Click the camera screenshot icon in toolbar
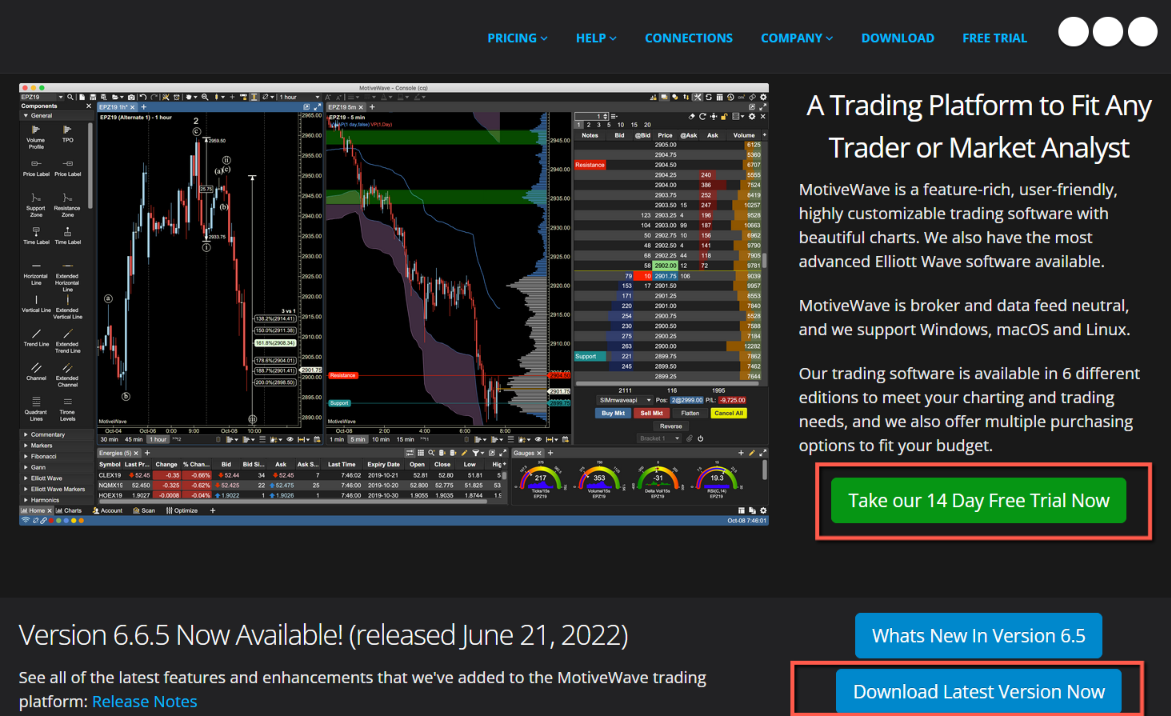Screen dimensions: 1171x716 [x=131, y=97]
